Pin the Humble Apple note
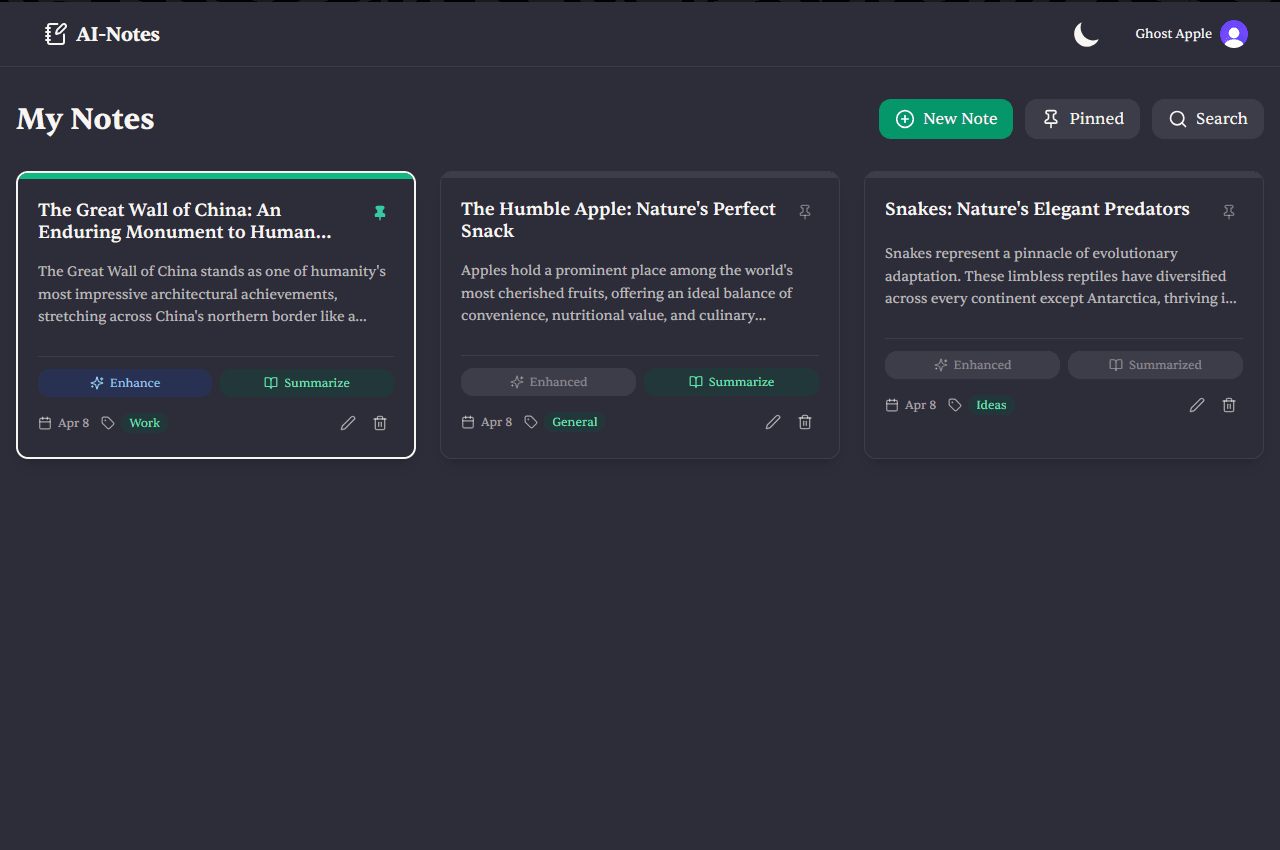The height and width of the screenshot is (850, 1280). [805, 211]
